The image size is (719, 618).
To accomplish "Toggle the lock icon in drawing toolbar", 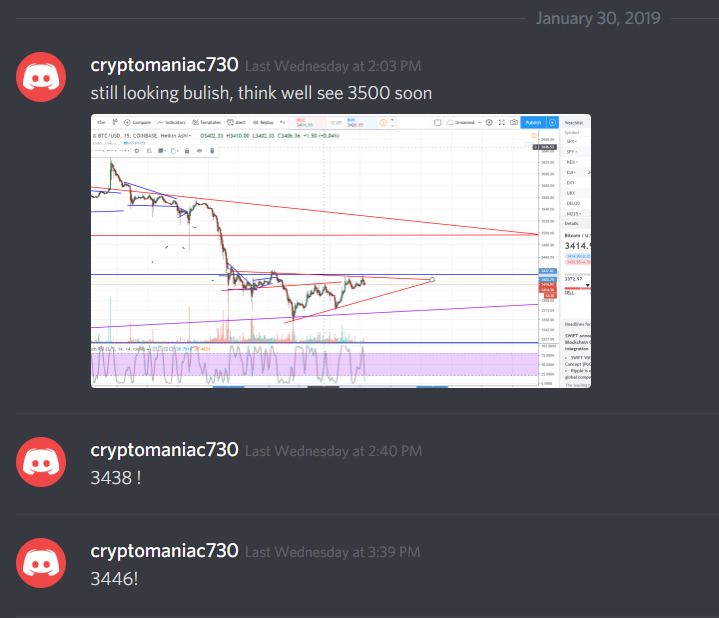I will click(x=187, y=151).
